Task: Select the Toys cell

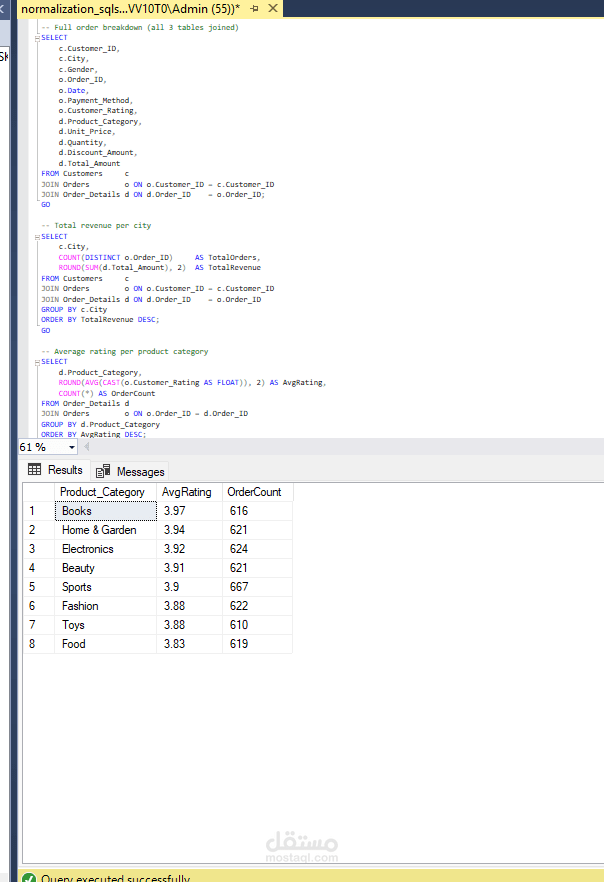Action: [x=105, y=625]
